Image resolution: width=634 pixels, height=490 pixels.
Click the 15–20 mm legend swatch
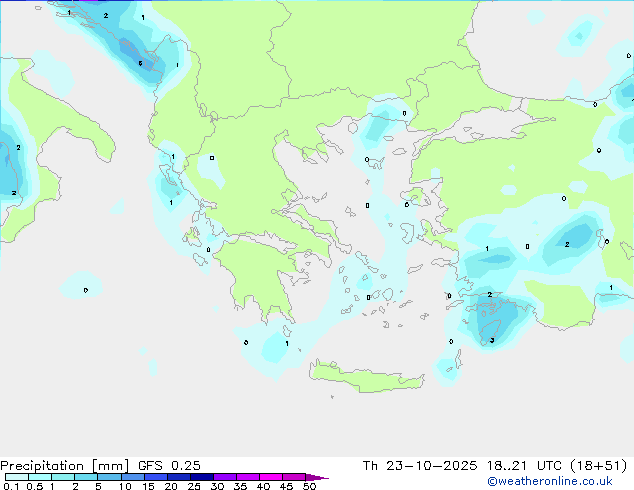155,477
